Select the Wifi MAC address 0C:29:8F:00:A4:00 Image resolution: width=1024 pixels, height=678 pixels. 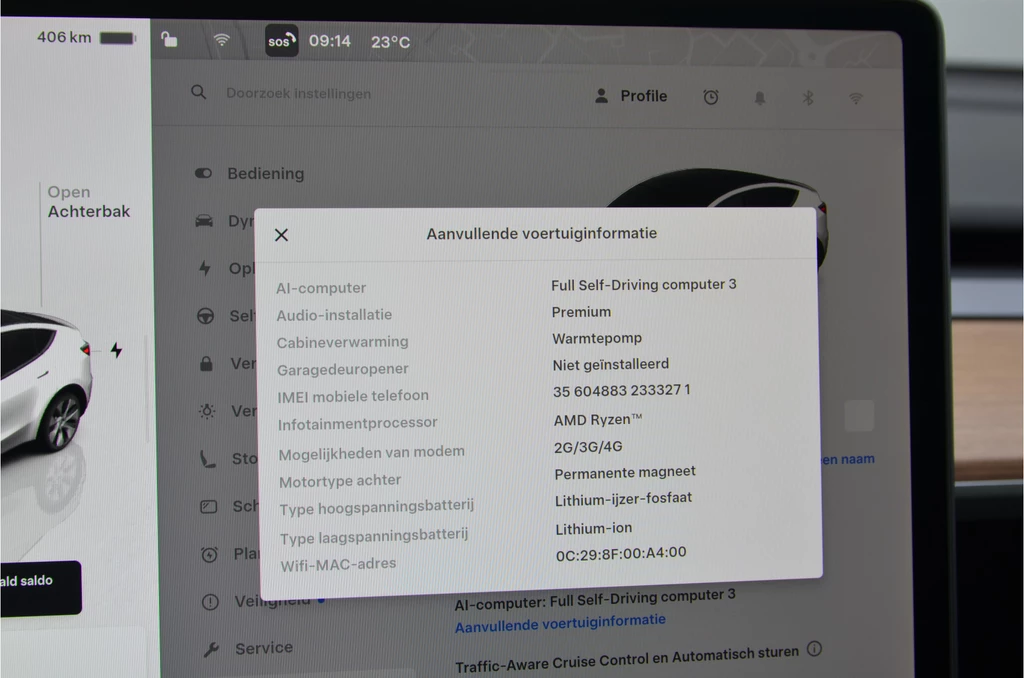[x=621, y=554]
